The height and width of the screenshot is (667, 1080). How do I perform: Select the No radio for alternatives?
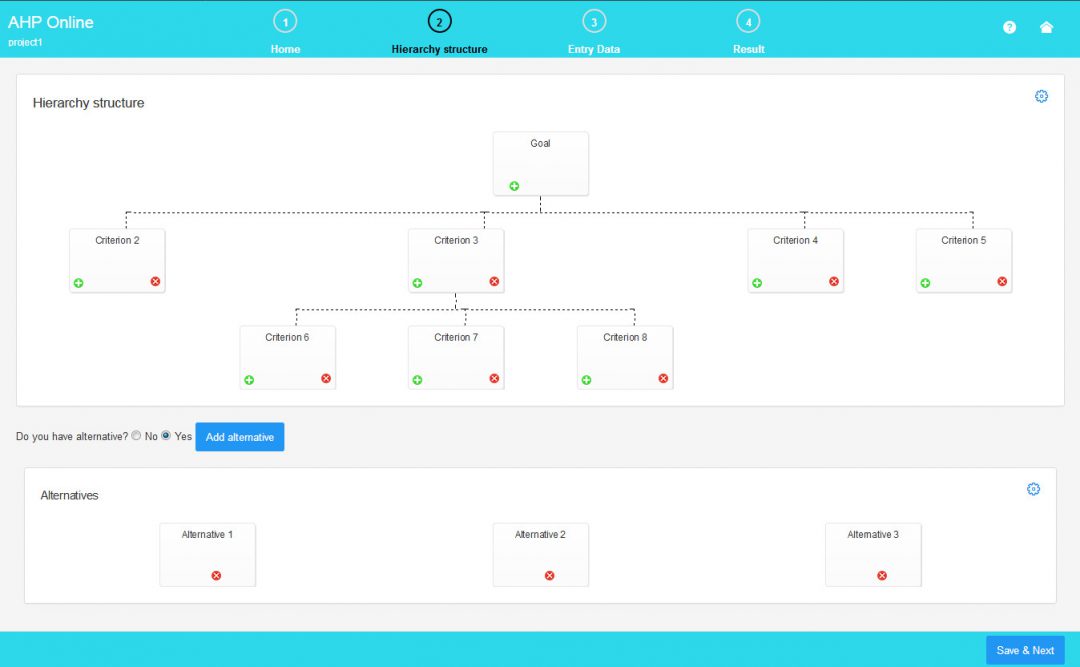(136, 435)
